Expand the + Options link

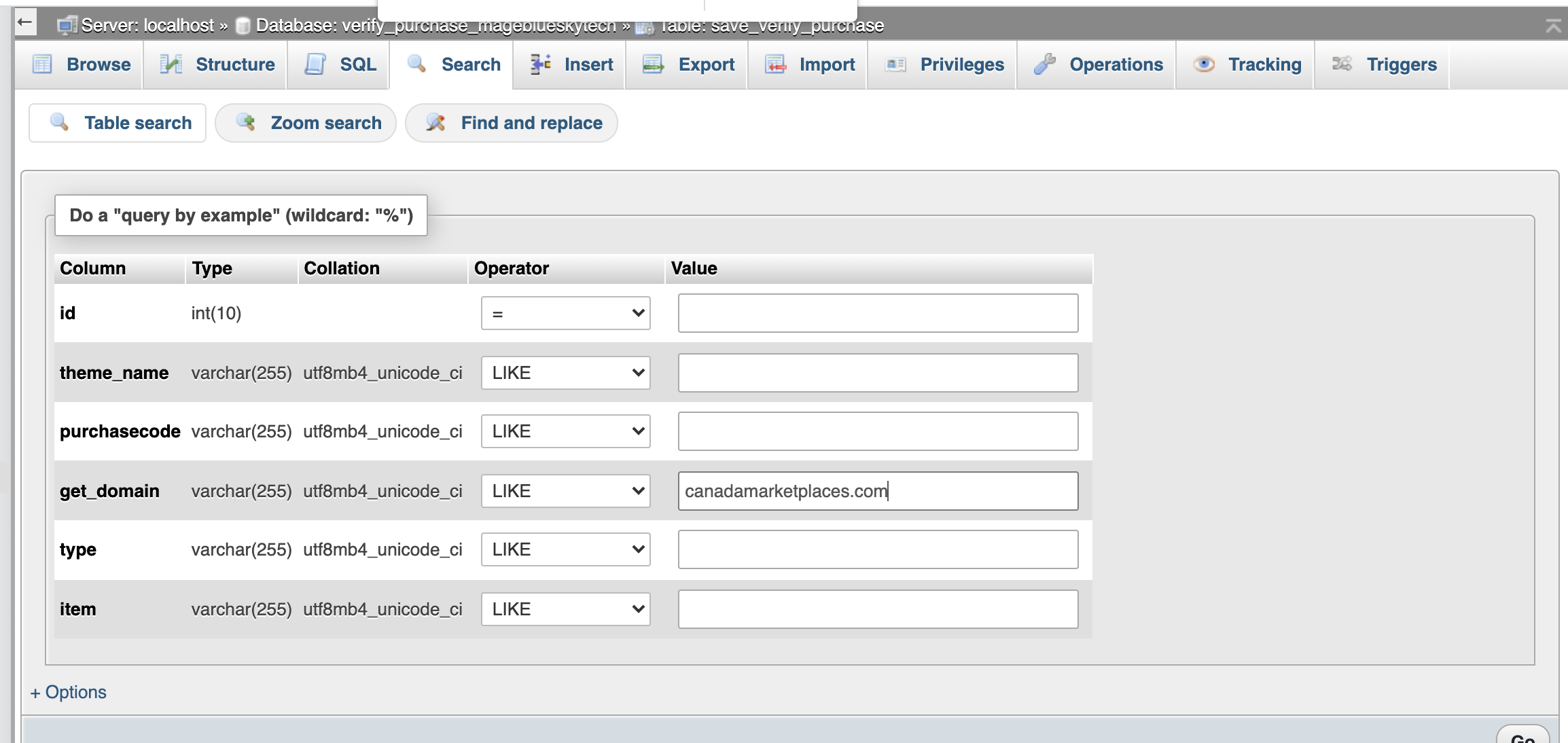(69, 692)
